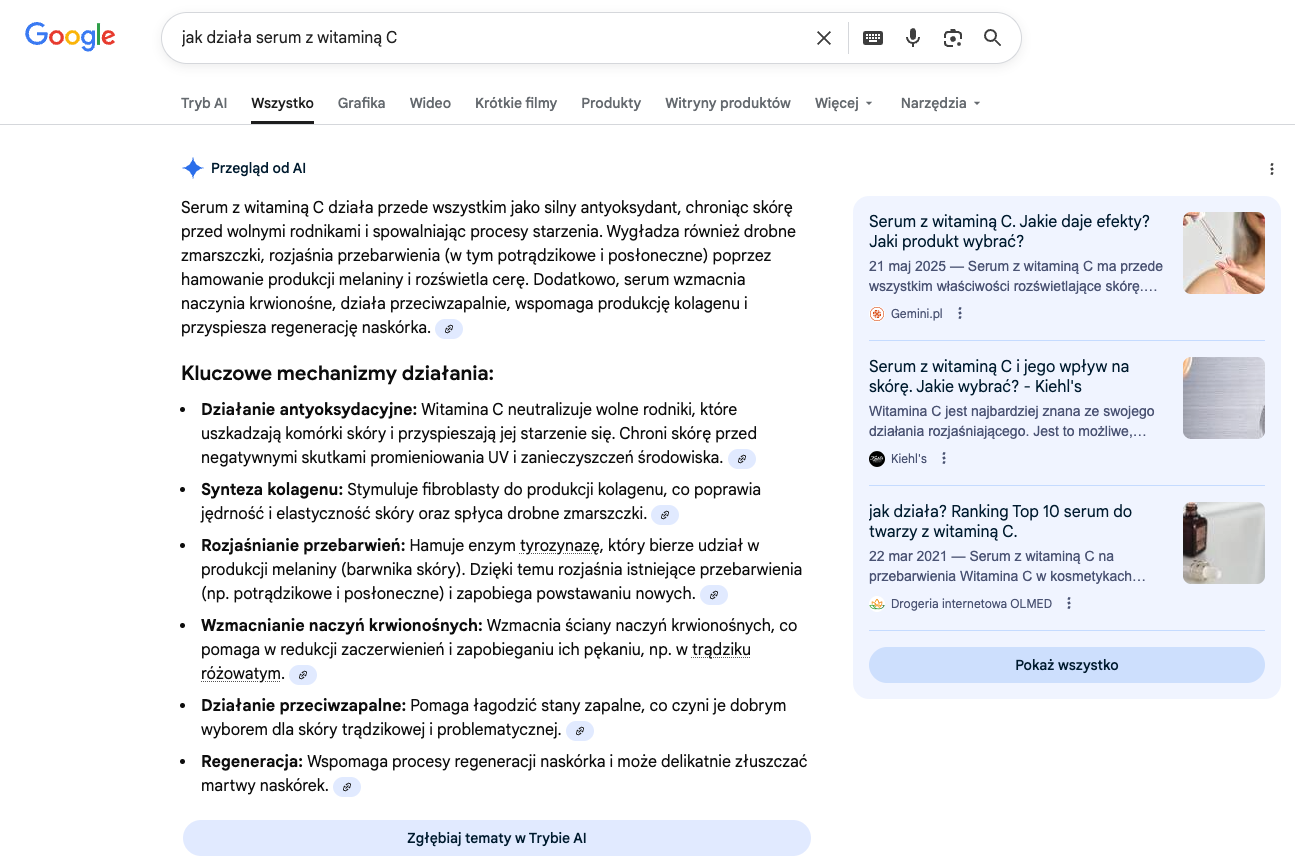This screenshot has height=867, width=1295.
Task: Click into the search text field
Action: (490, 38)
